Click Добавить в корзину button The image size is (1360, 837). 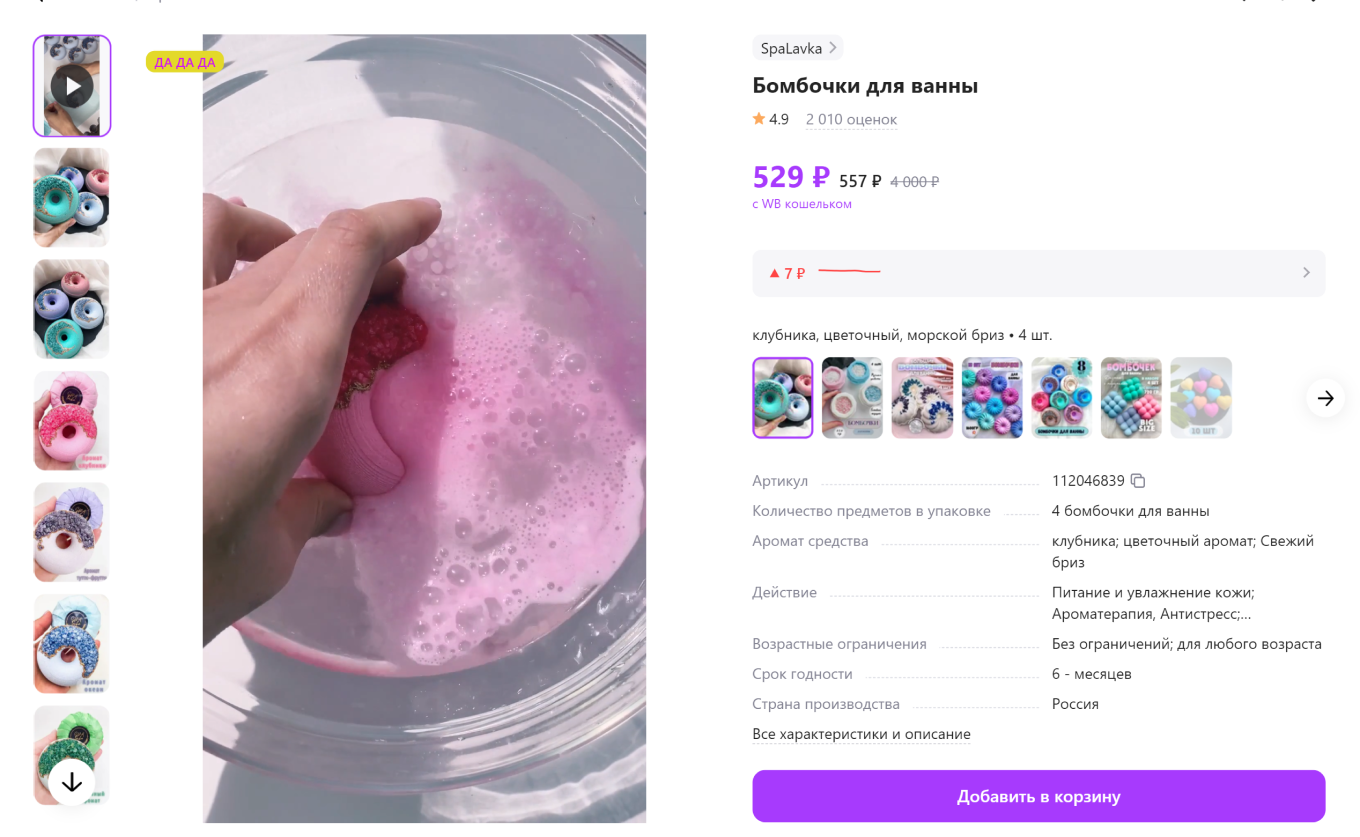coord(1038,795)
